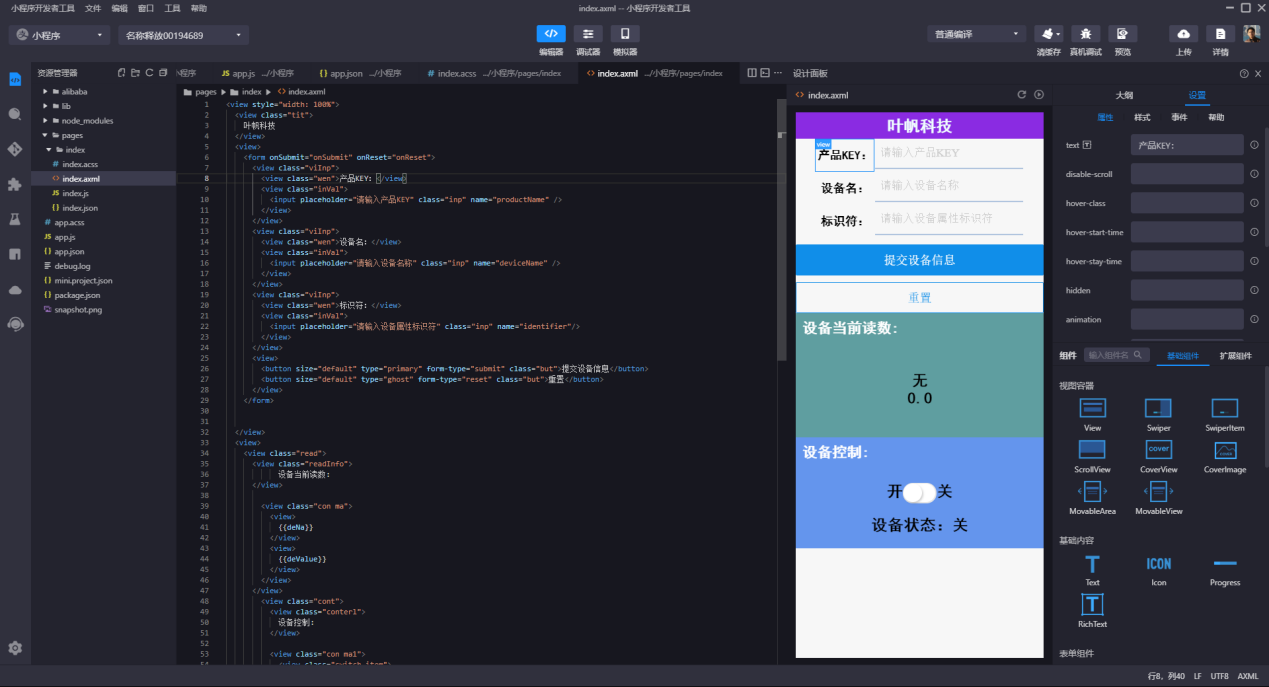Switch to the 扩展组件 tab
Screen dimensions: 1269x687
(x=1235, y=355)
